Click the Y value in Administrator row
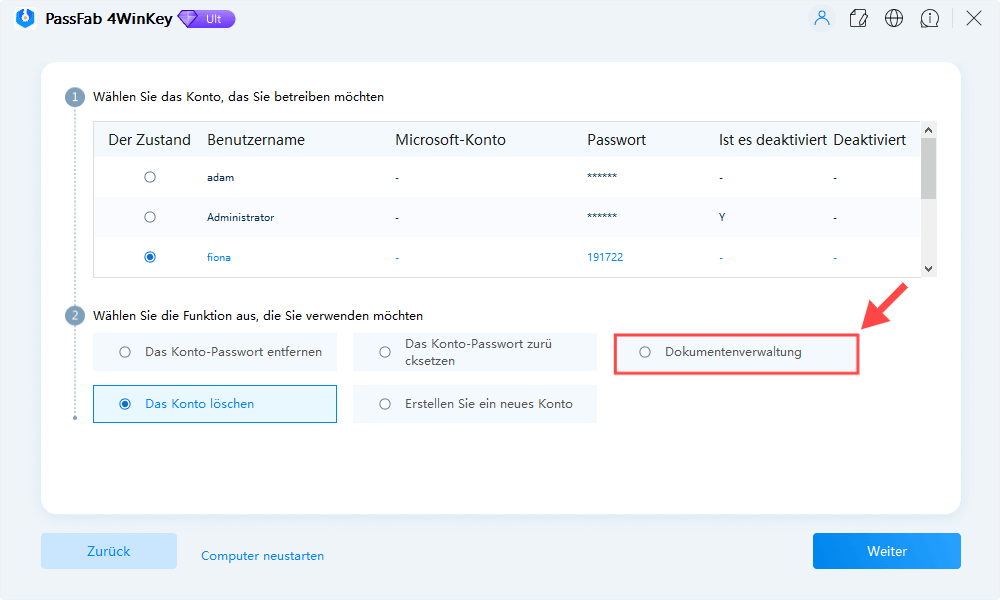Image resolution: width=1000 pixels, height=600 pixels. (x=722, y=217)
